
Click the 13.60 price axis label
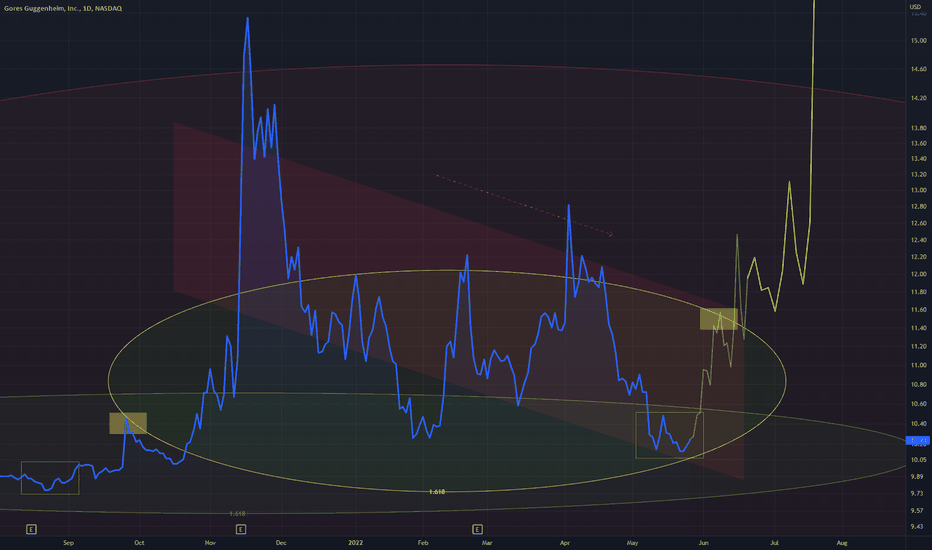click(918, 143)
